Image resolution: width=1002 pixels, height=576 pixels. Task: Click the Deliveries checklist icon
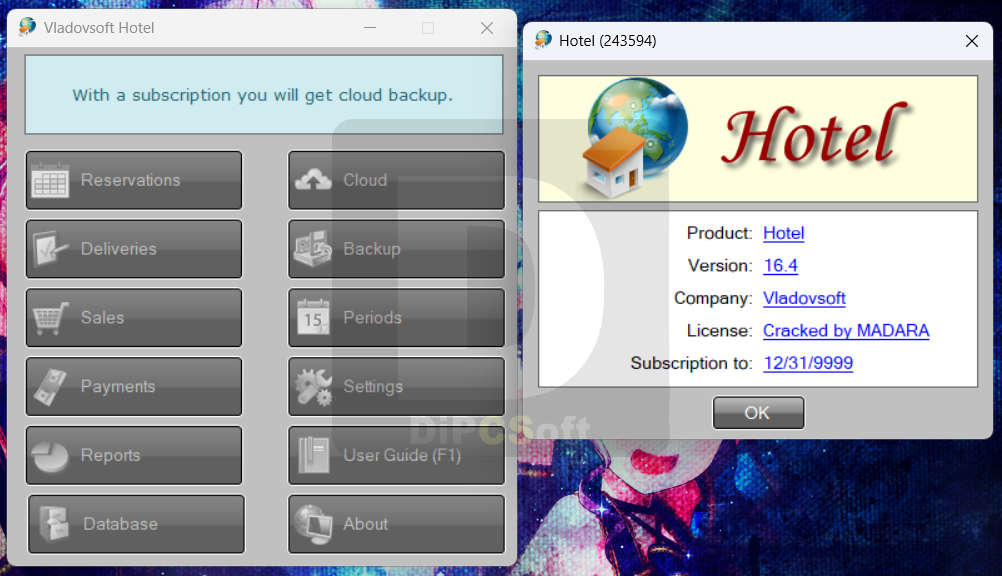point(50,249)
